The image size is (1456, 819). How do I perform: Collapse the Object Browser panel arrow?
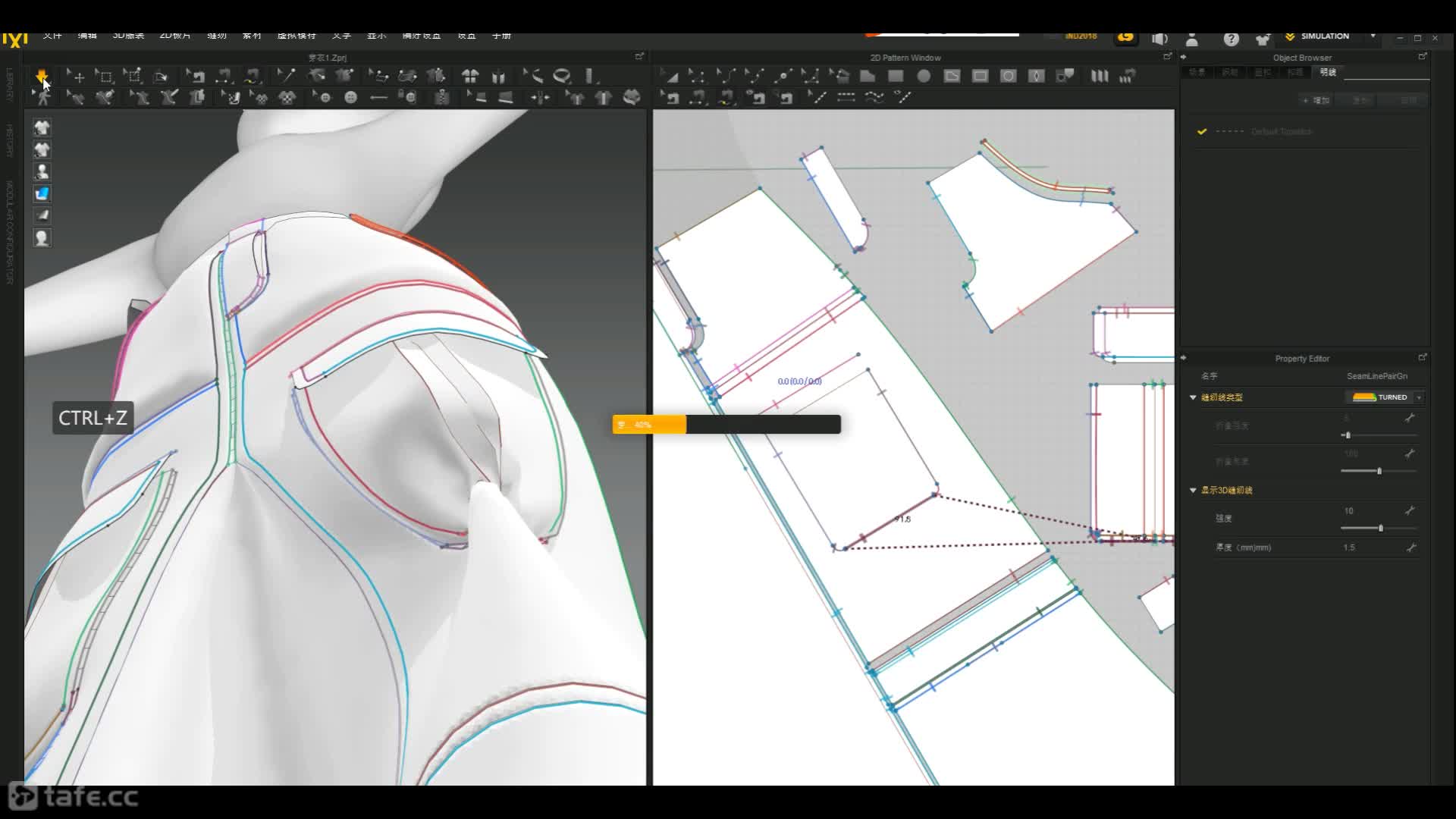(x=1183, y=57)
